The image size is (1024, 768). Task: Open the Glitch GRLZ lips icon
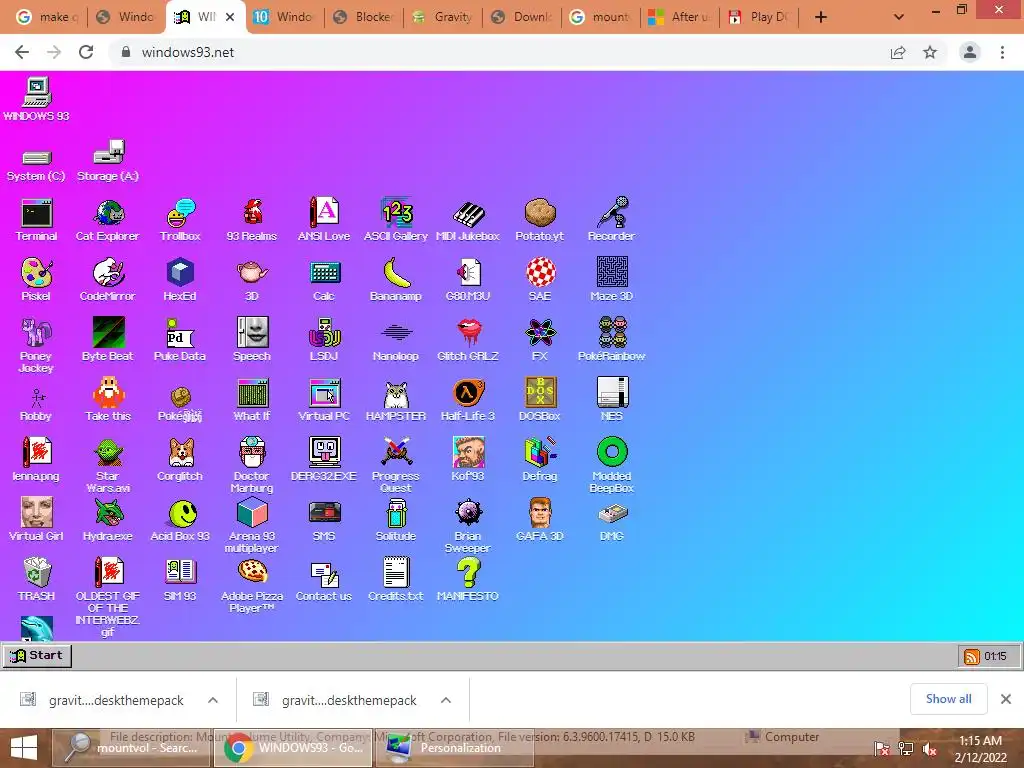pyautogui.click(x=468, y=340)
